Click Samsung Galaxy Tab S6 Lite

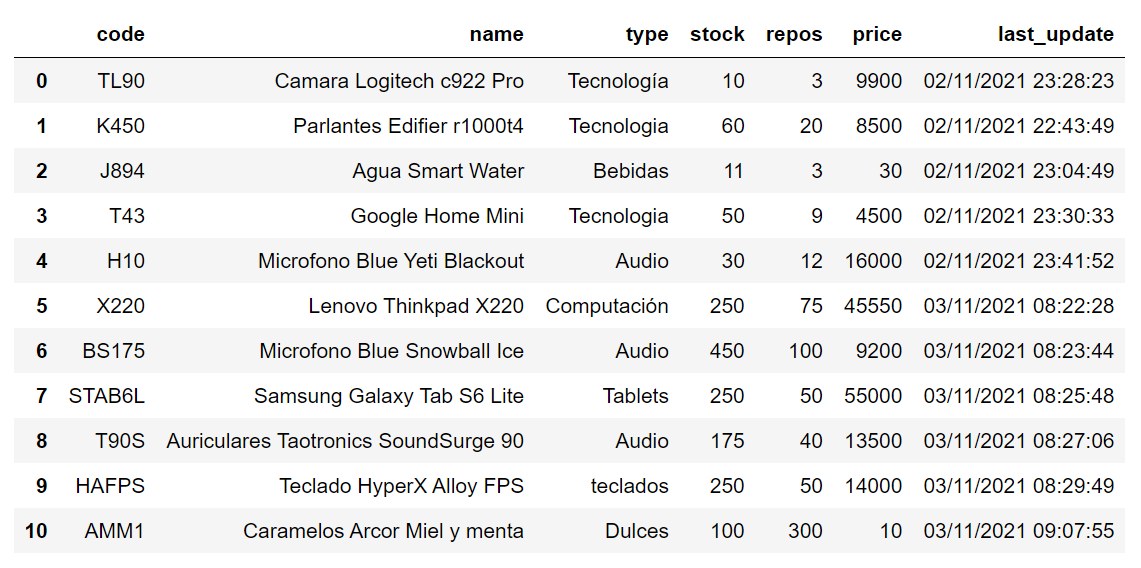click(389, 396)
